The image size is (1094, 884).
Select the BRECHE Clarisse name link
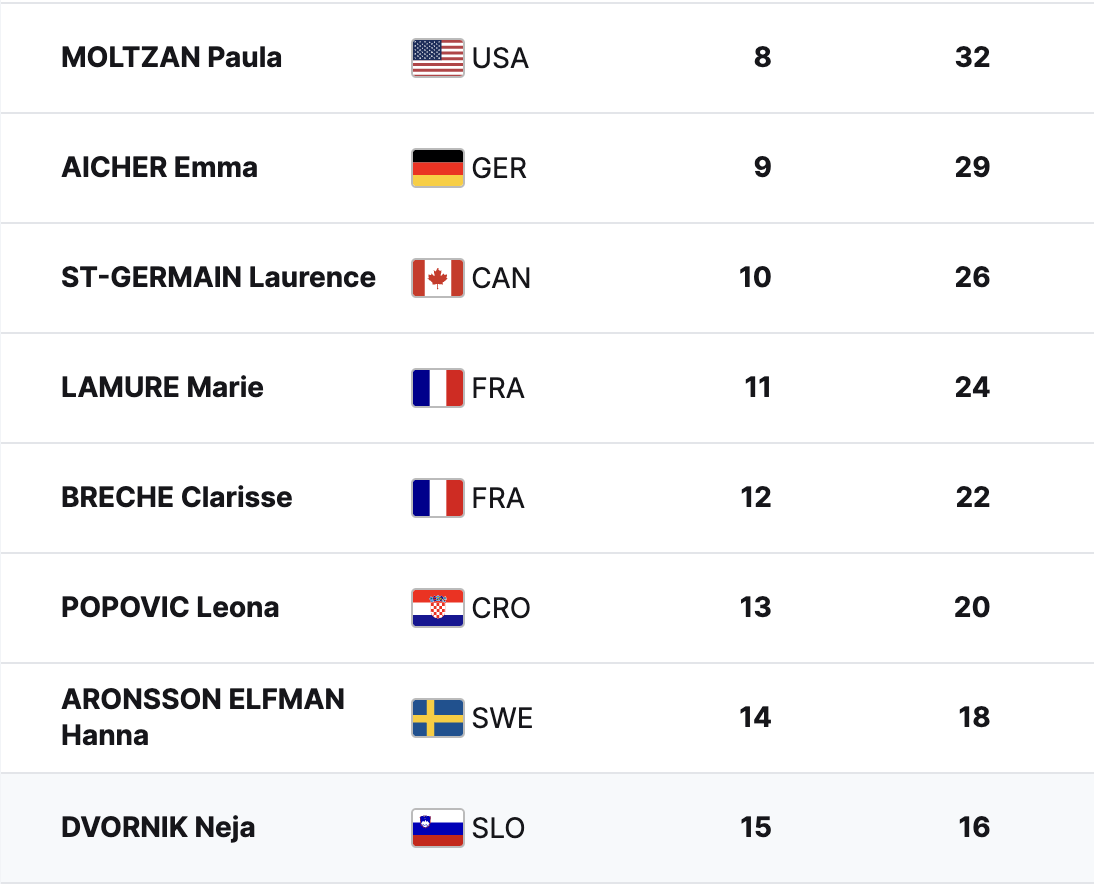tap(177, 497)
